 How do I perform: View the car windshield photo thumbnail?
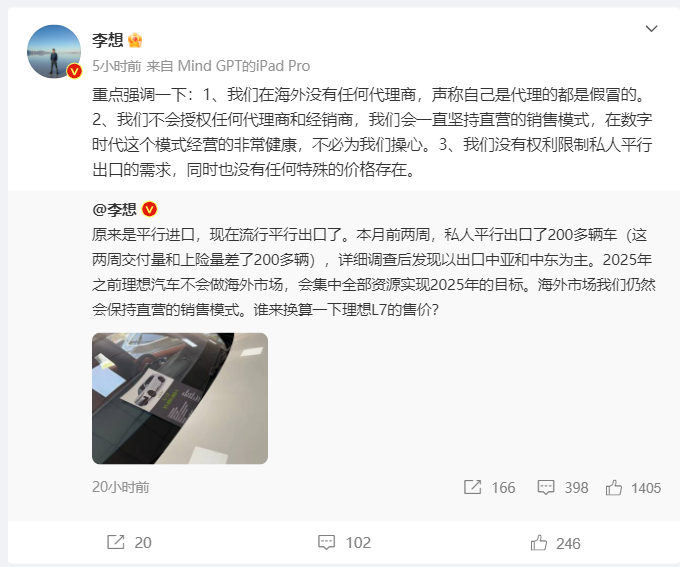coord(180,398)
